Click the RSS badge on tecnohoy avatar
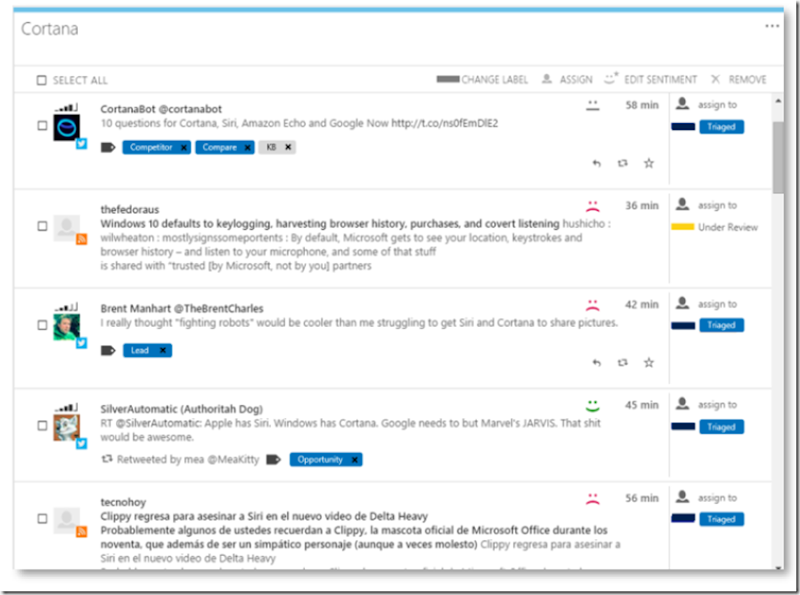The height and width of the screenshot is (595, 800). [x=82, y=532]
